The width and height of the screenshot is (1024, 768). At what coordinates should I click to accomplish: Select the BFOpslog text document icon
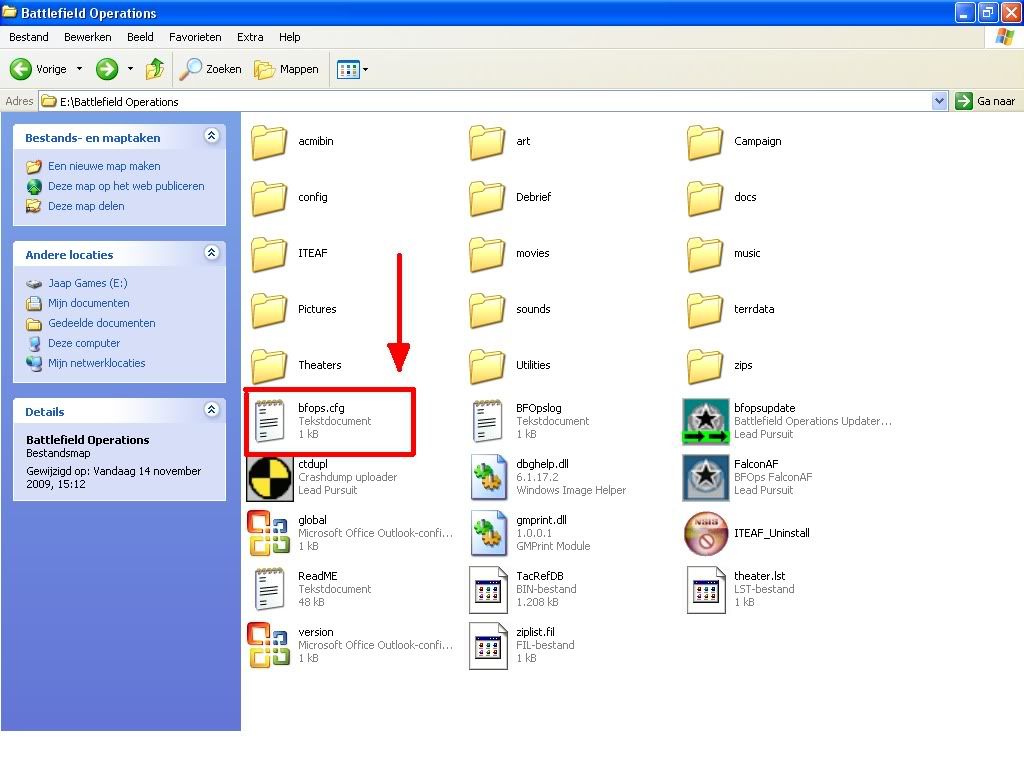point(487,421)
